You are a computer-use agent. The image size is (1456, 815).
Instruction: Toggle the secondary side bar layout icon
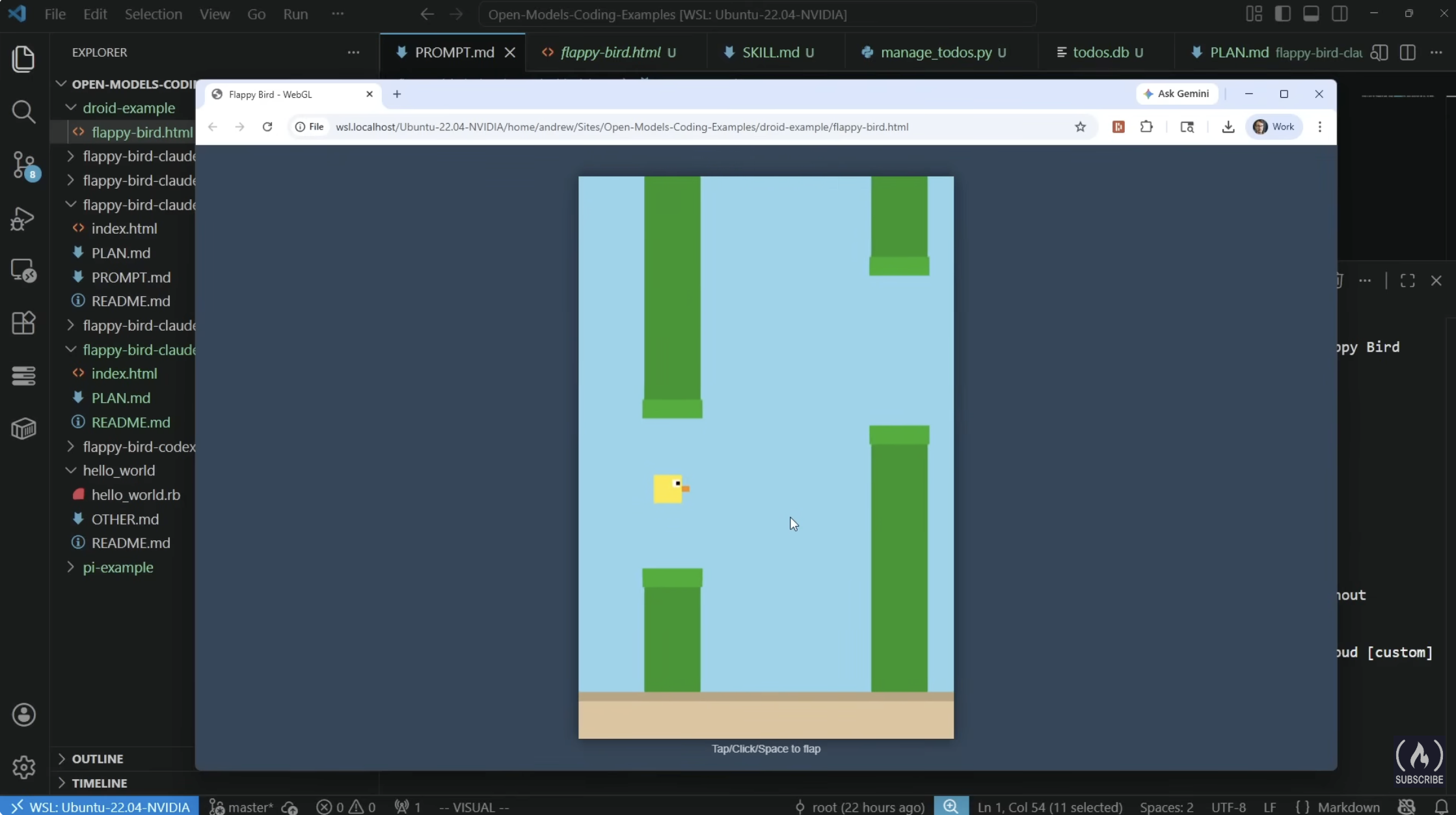1340,14
